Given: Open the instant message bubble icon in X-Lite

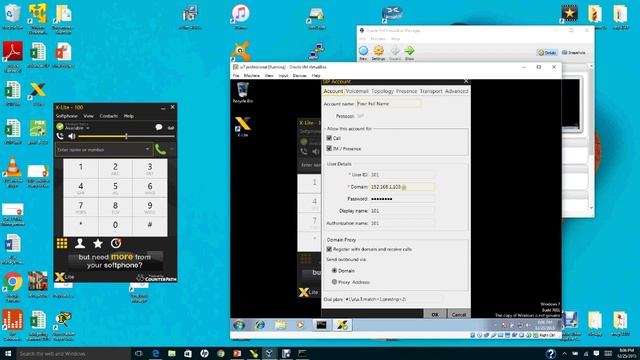Looking at the screenshot, I should click(x=159, y=127).
